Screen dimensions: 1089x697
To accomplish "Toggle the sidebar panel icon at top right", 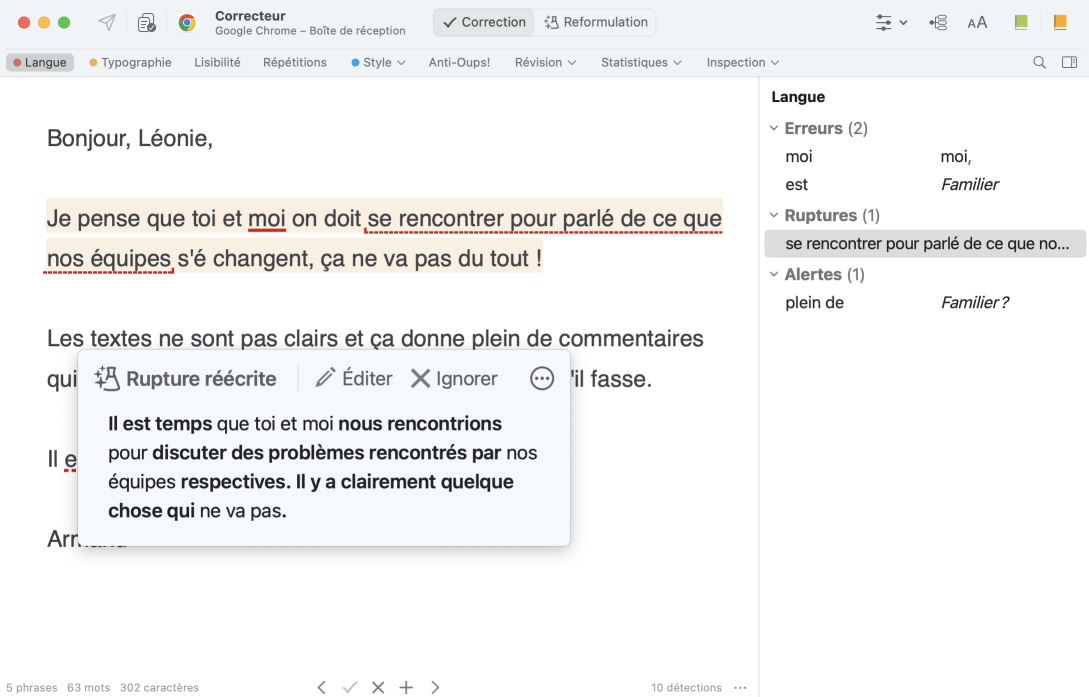I will click(x=1068, y=62).
